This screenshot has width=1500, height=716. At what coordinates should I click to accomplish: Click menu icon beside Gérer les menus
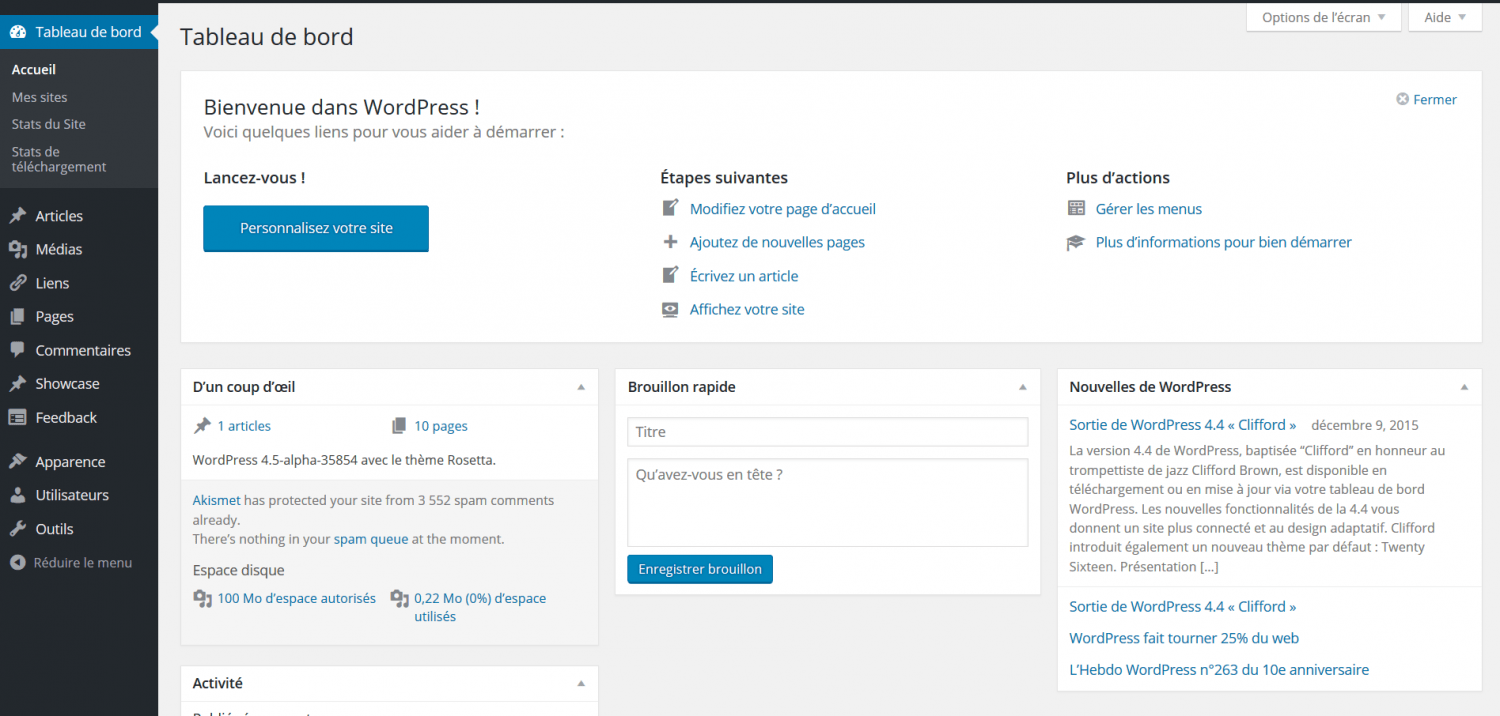coord(1076,209)
